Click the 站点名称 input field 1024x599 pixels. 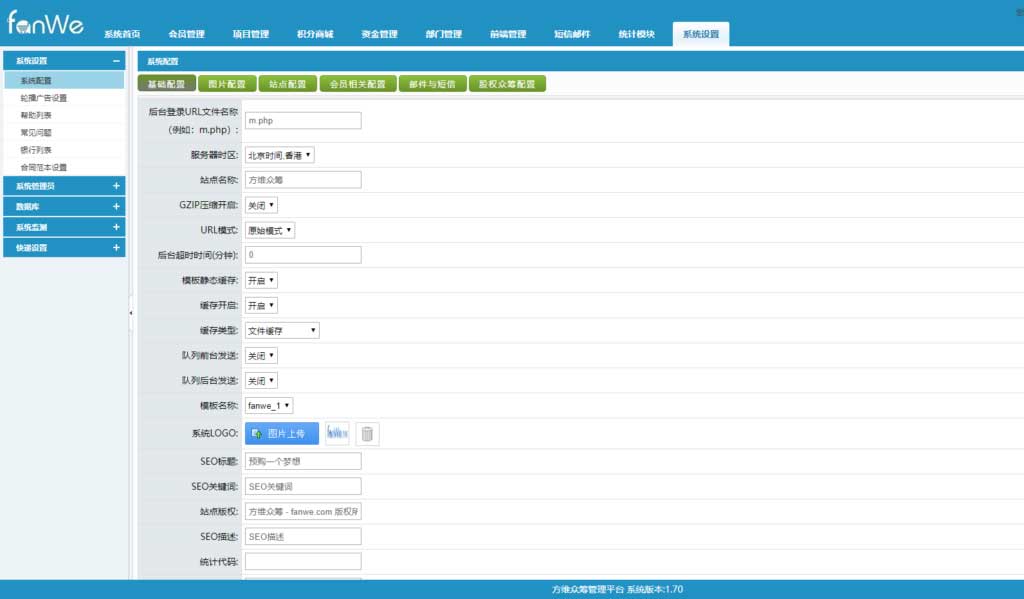[x=303, y=180]
